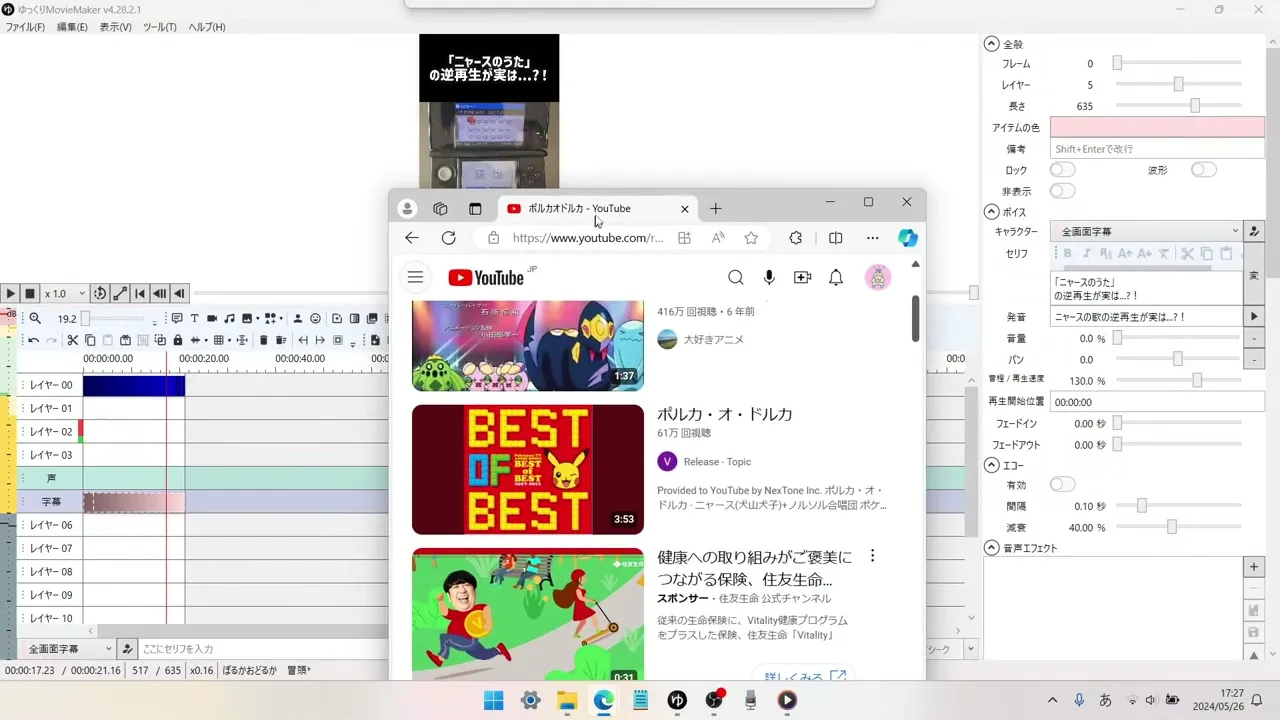The height and width of the screenshot is (720, 1280).
Task: Open the キャラクター dropdown in properties panel
Action: pyautogui.click(x=1146, y=231)
